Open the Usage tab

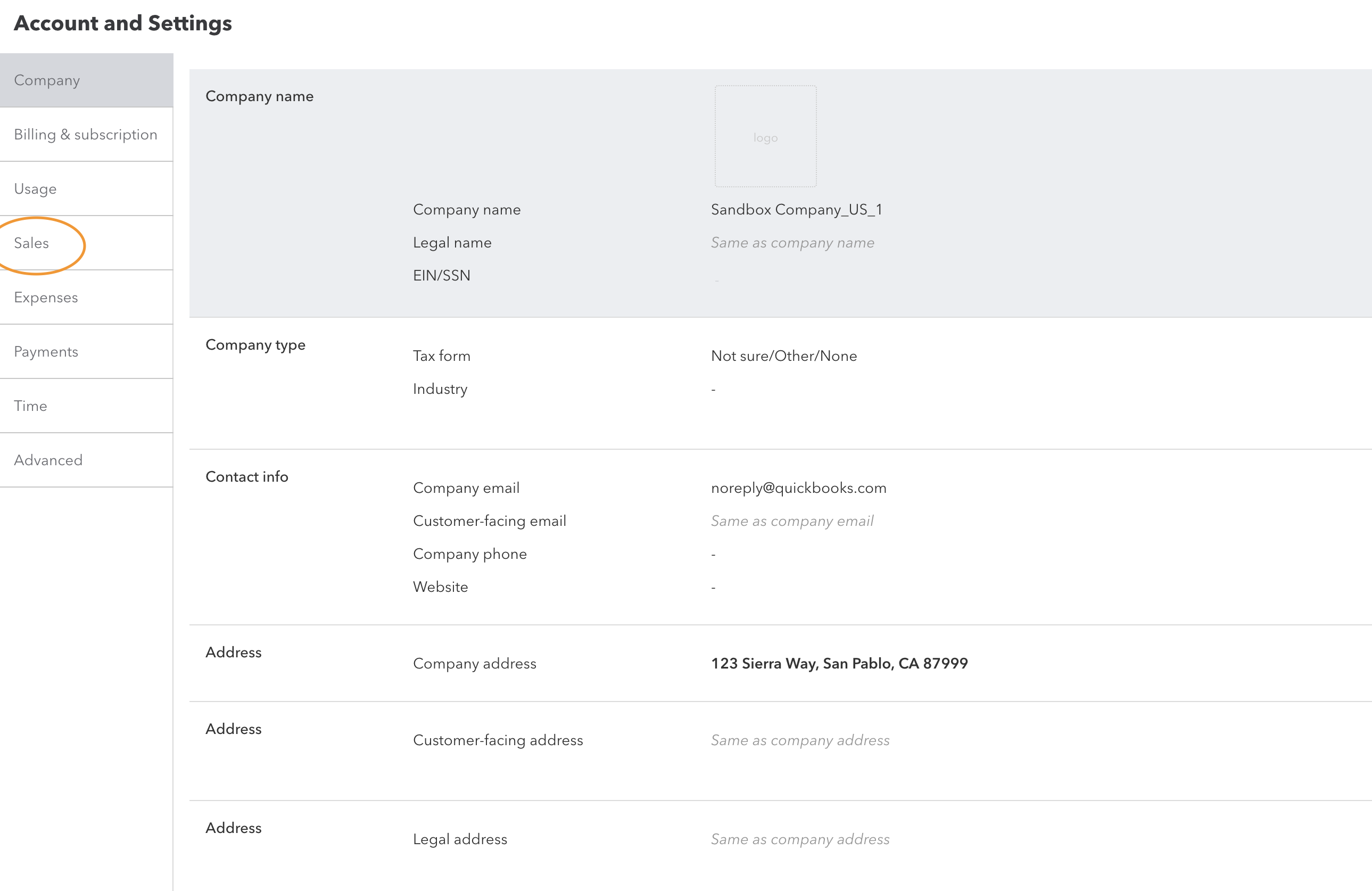click(x=35, y=188)
